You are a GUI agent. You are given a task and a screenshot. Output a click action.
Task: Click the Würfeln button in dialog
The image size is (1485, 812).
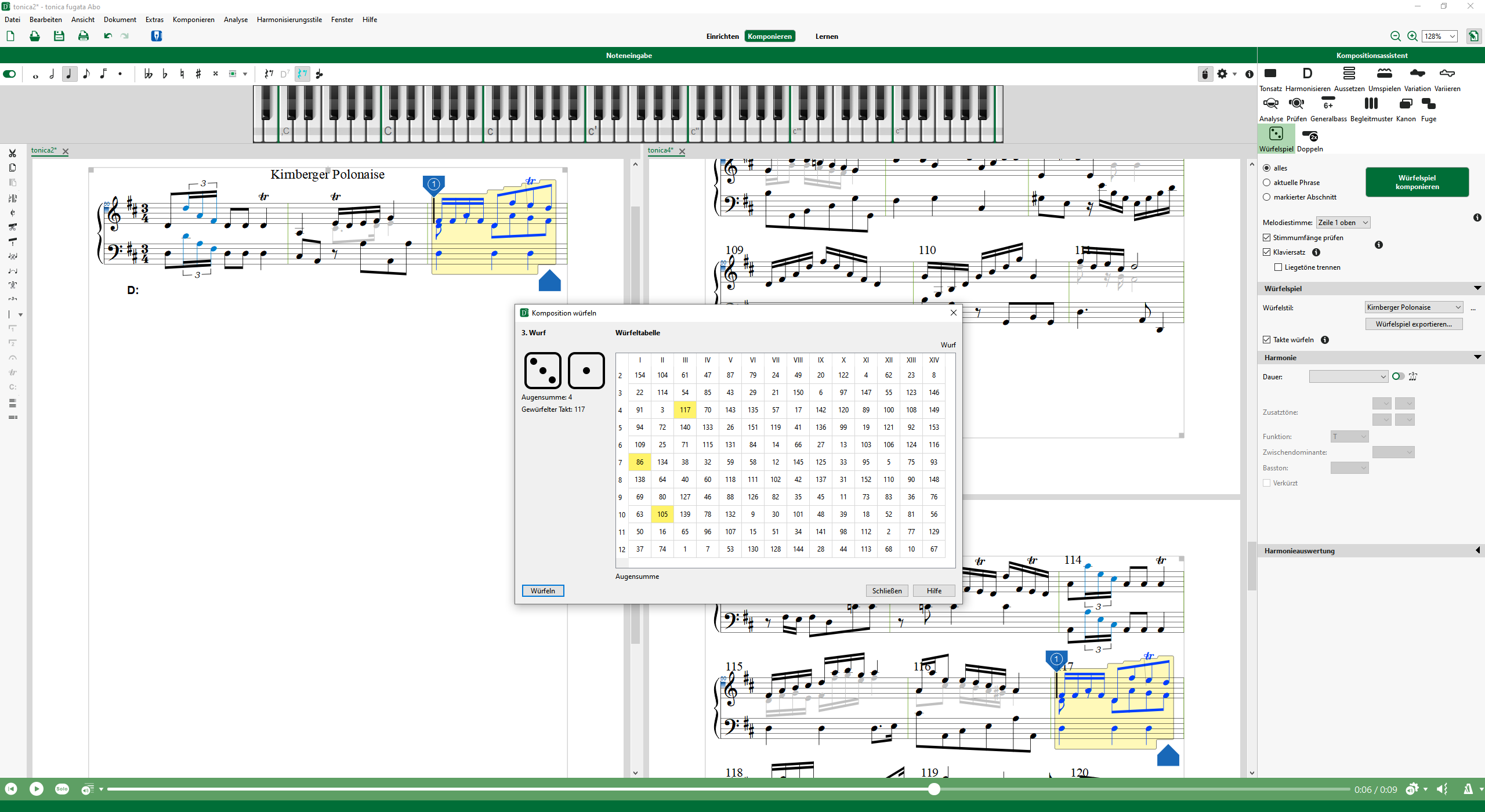(x=543, y=590)
